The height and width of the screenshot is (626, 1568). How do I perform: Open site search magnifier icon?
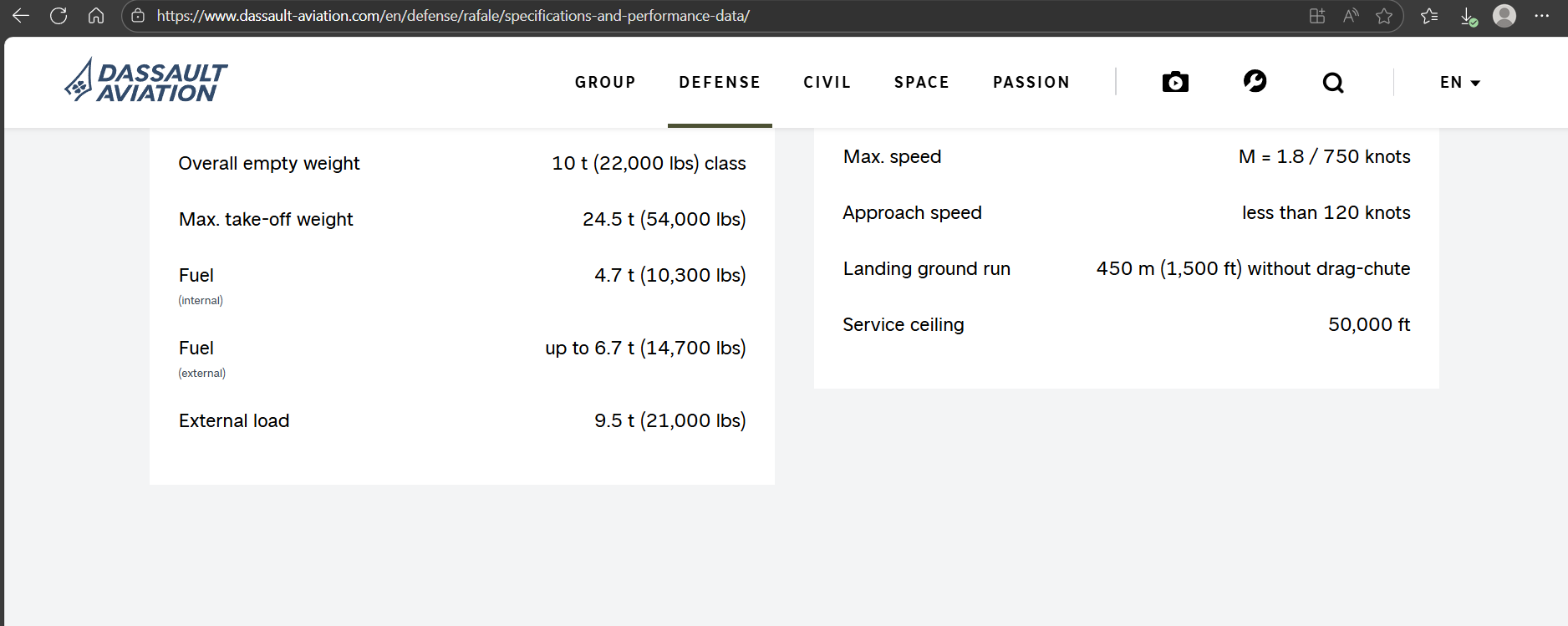[x=1333, y=83]
